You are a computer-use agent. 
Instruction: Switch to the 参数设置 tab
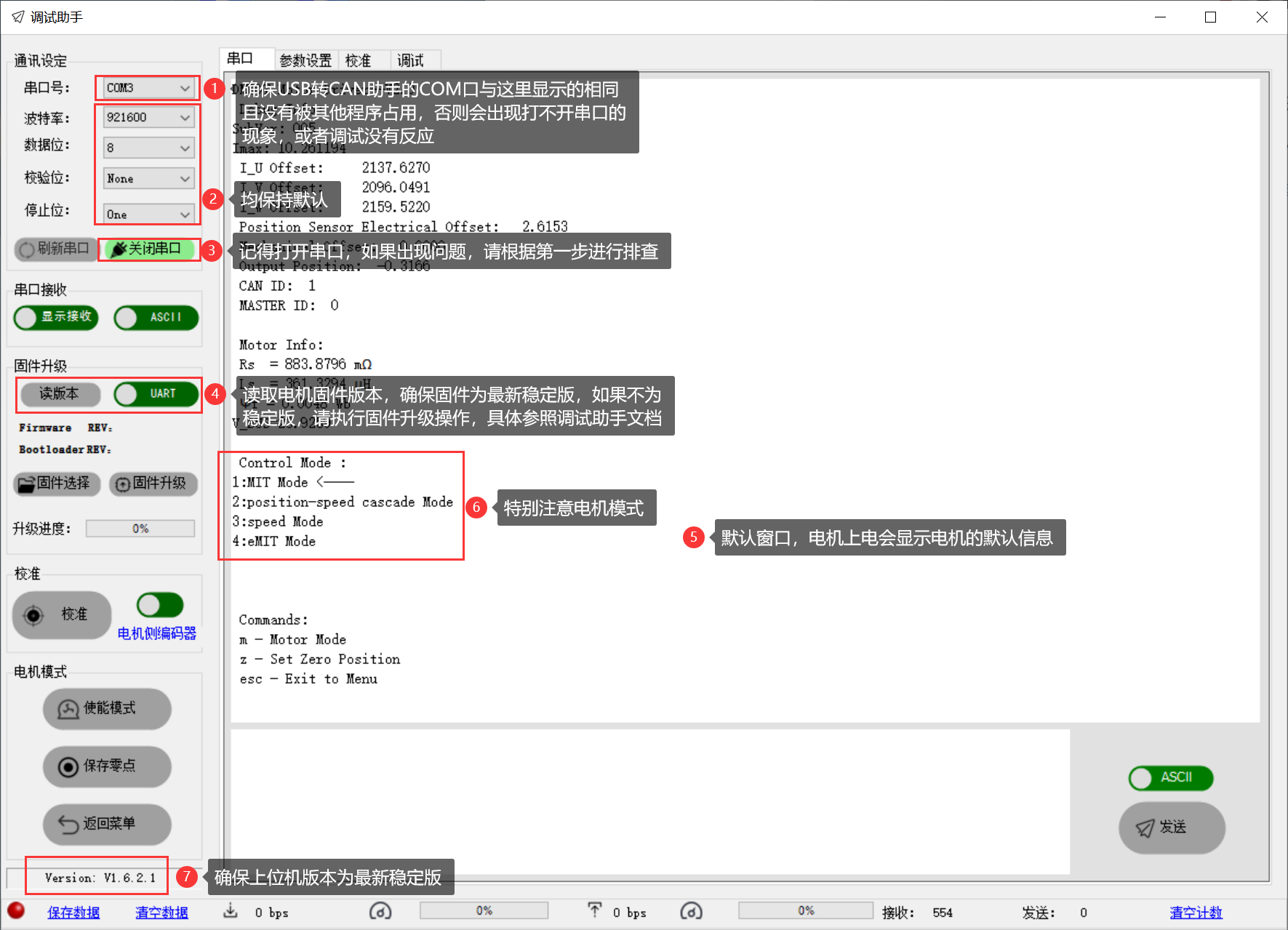pyautogui.click(x=305, y=60)
